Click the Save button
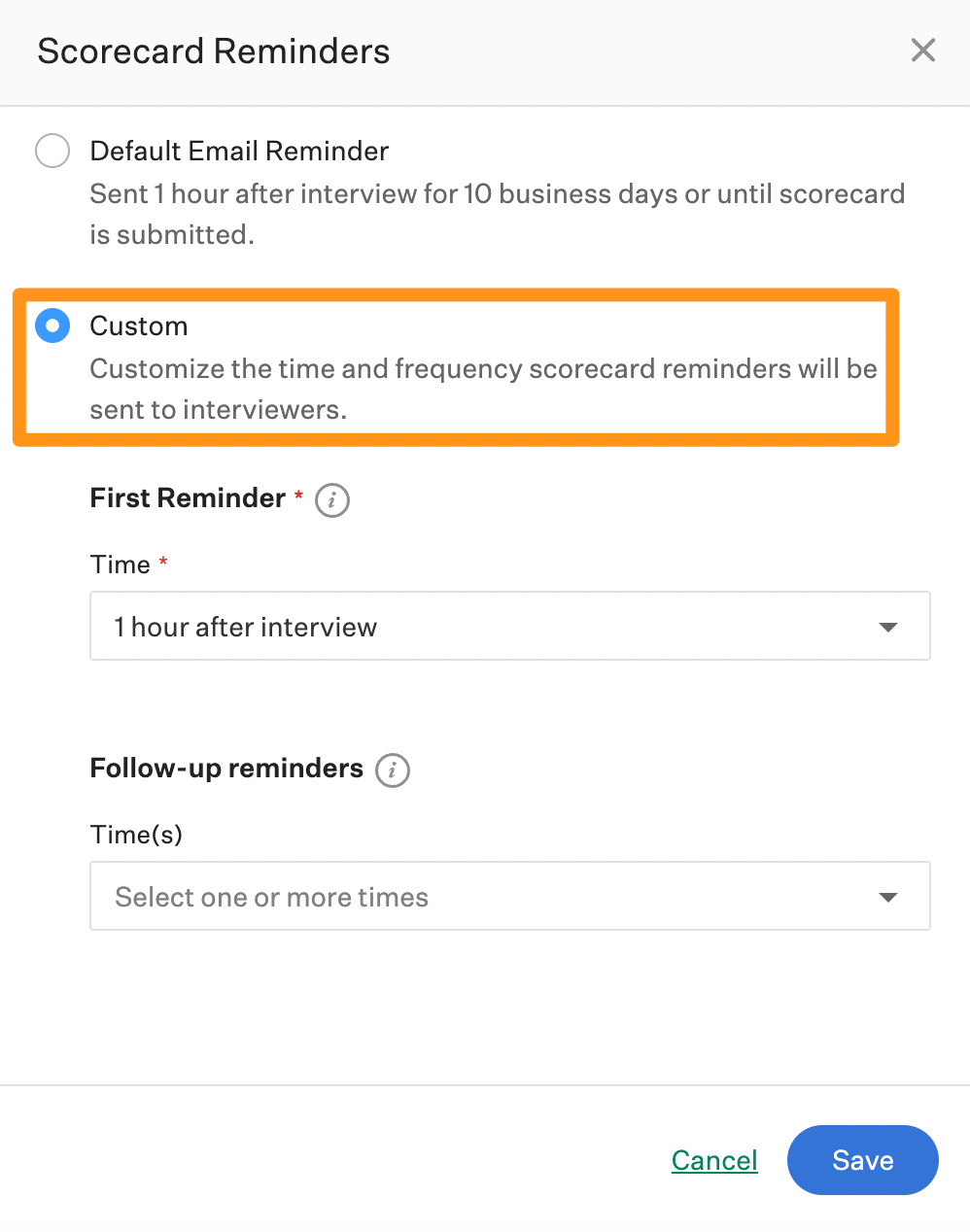970x1232 pixels. 861,1159
